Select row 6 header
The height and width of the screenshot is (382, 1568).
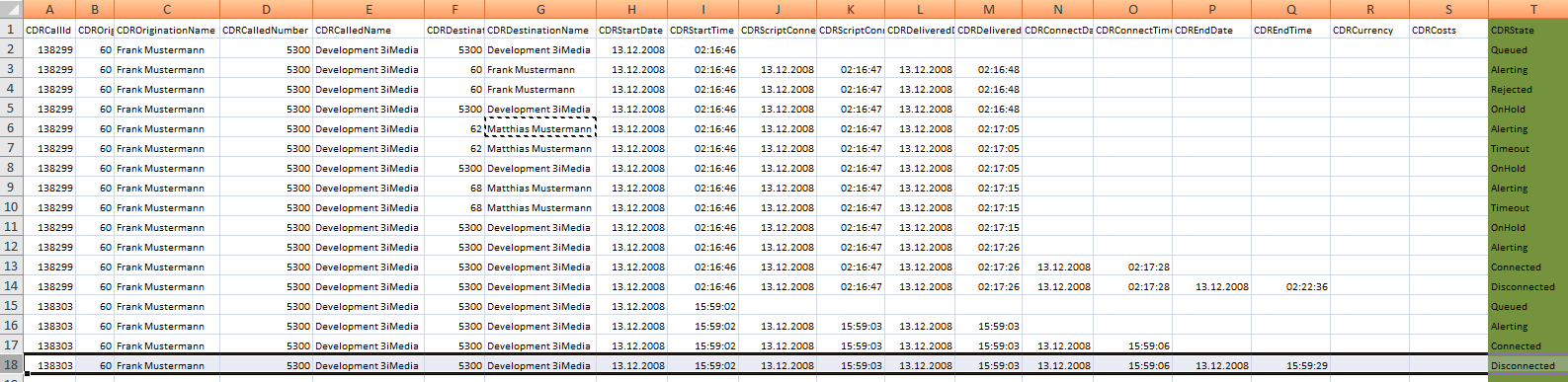(11, 128)
